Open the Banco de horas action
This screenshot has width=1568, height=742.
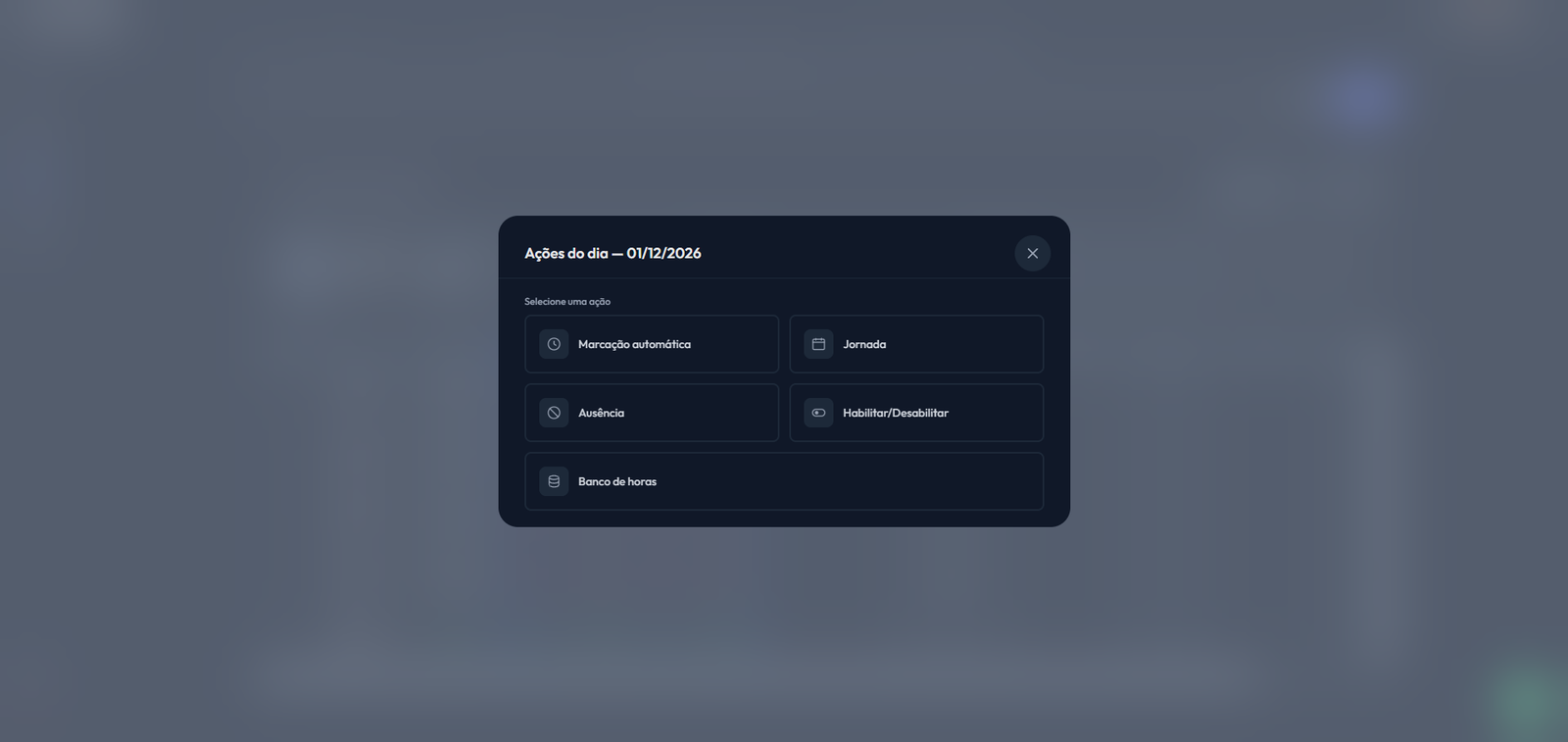pyautogui.click(x=784, y=481)
